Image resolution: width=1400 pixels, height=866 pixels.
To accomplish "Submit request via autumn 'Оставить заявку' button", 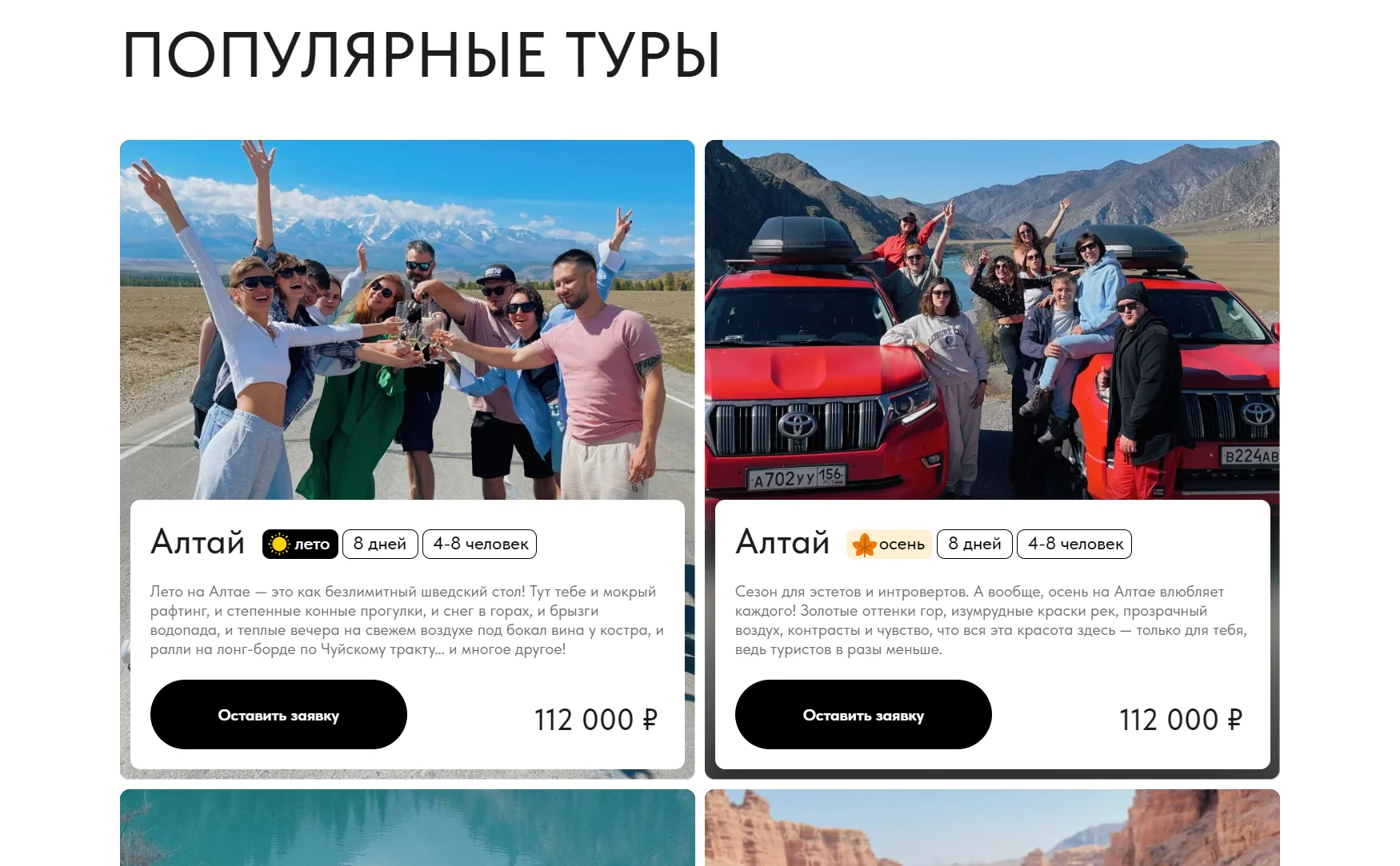I will [x=863, y=715].
